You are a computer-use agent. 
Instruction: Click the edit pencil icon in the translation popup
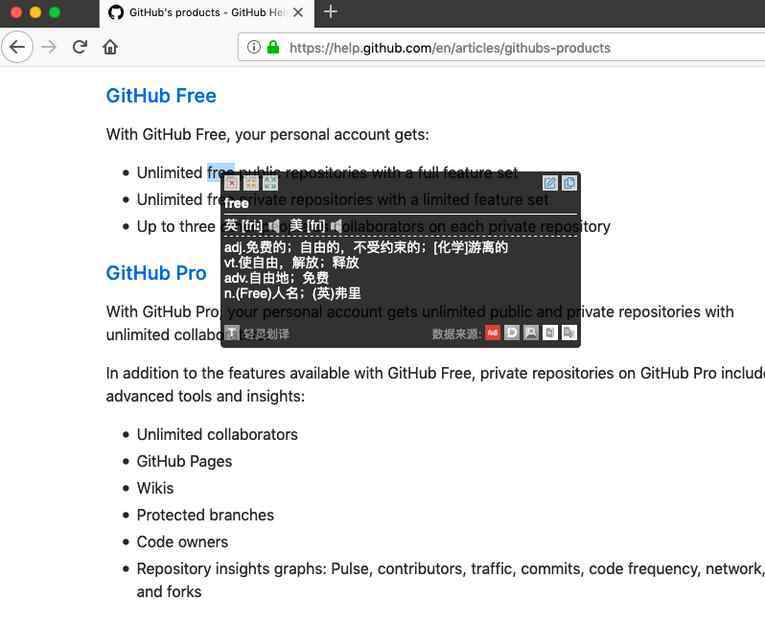pos(550,183)
